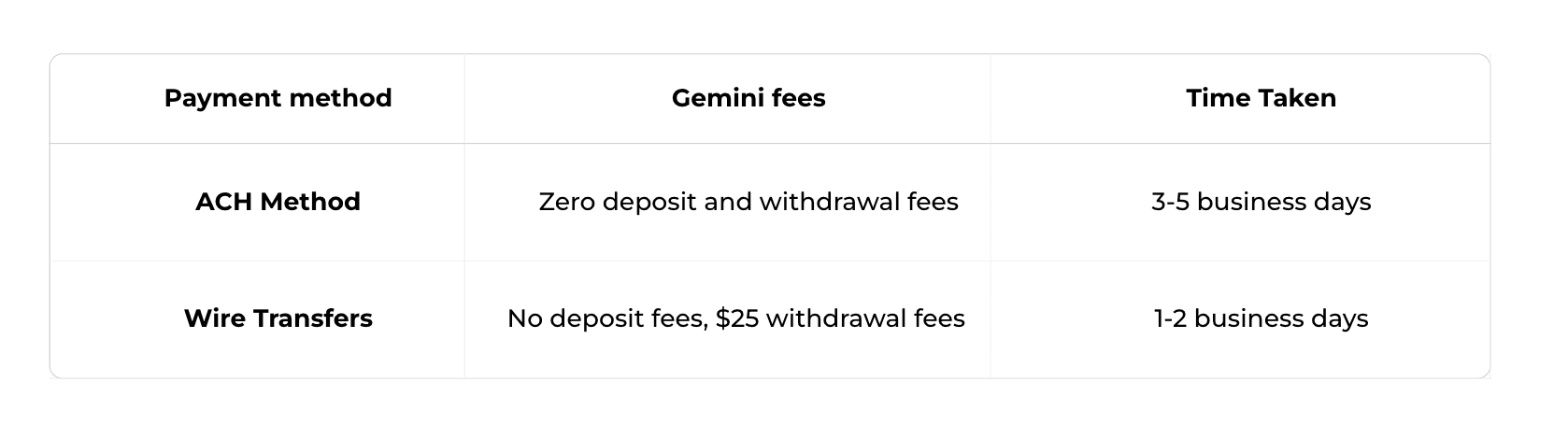Select the "Gemini fees" column header
The height and width of the screenshot is (424, 1568).
tap(748, 98)
